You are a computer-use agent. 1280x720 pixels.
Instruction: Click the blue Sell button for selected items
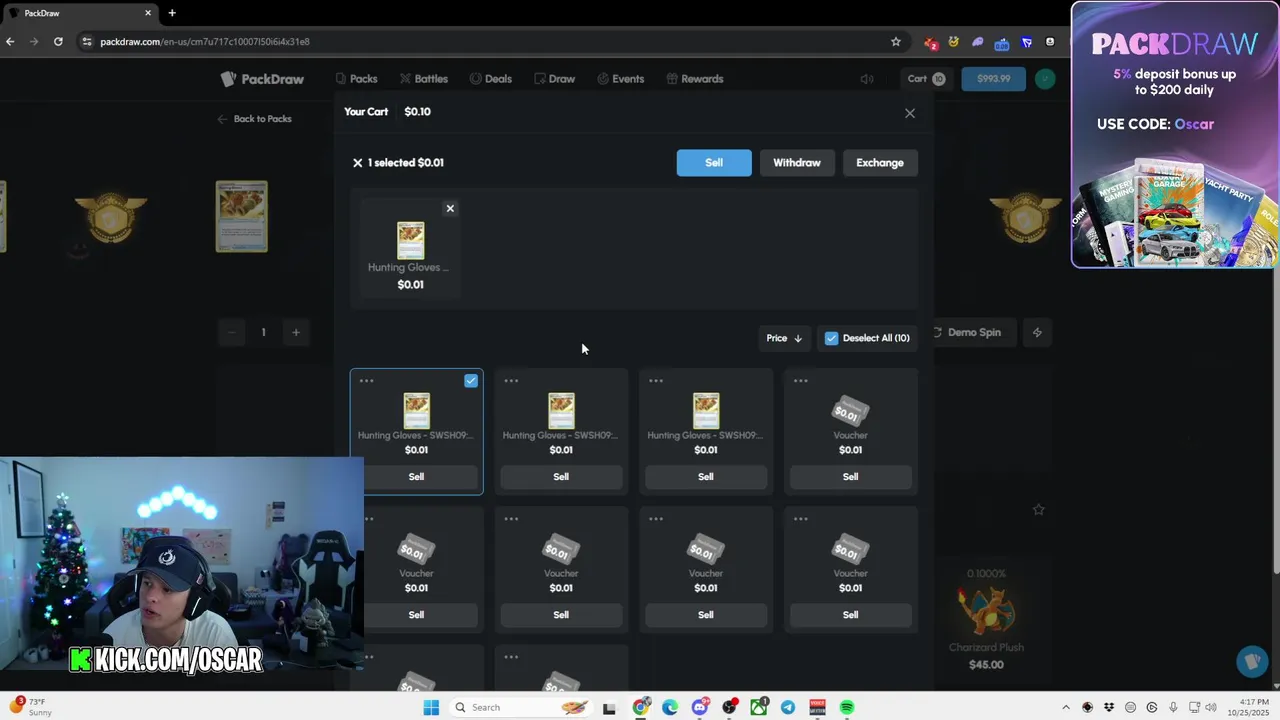coord(714,163)
